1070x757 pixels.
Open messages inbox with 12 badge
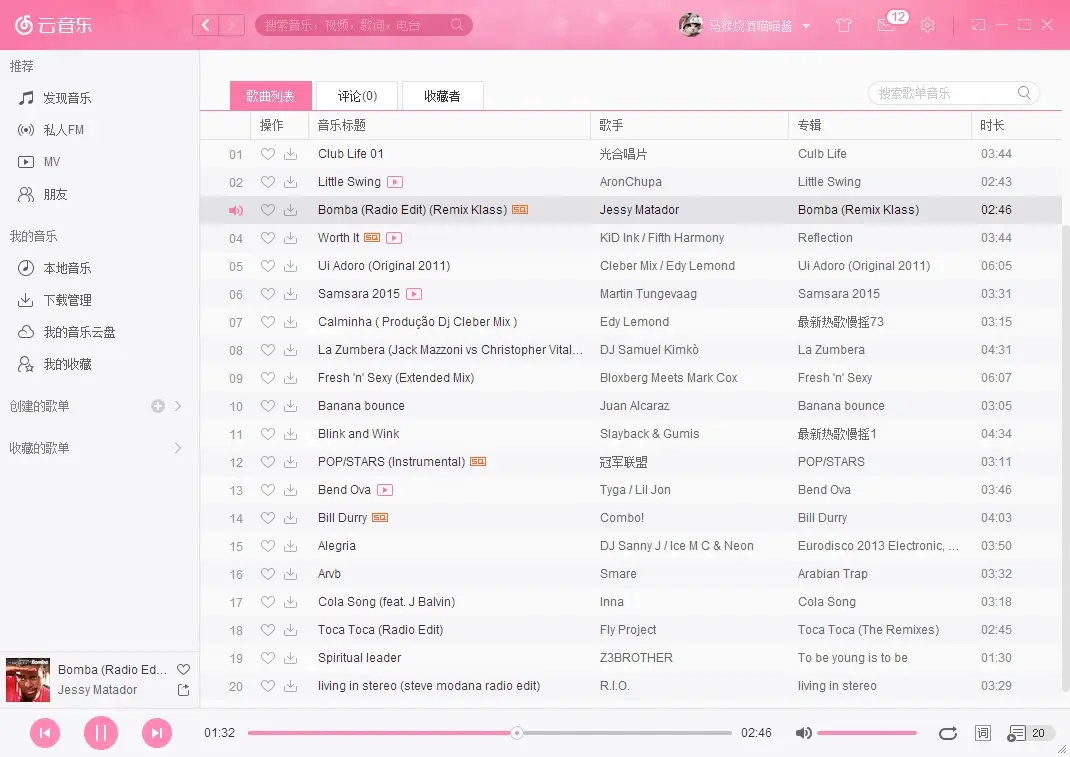[x=886, y=25]
